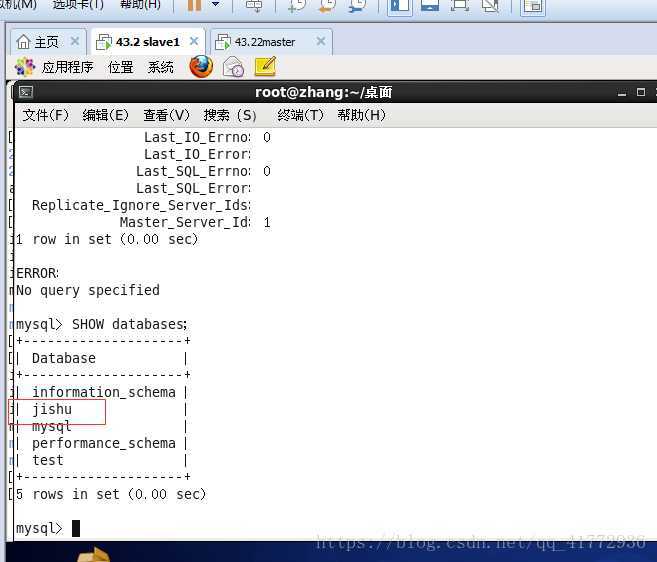Open the VMware 选项卡(T) menu
Image resolution: width=657 pixels, height=562 pixels.
pyautogui.click(x=78, y=5)
